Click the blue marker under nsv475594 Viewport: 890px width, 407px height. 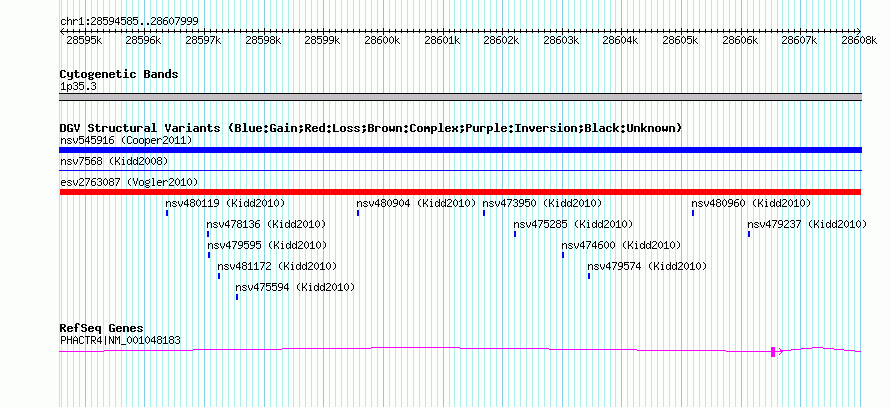point(237,297)
